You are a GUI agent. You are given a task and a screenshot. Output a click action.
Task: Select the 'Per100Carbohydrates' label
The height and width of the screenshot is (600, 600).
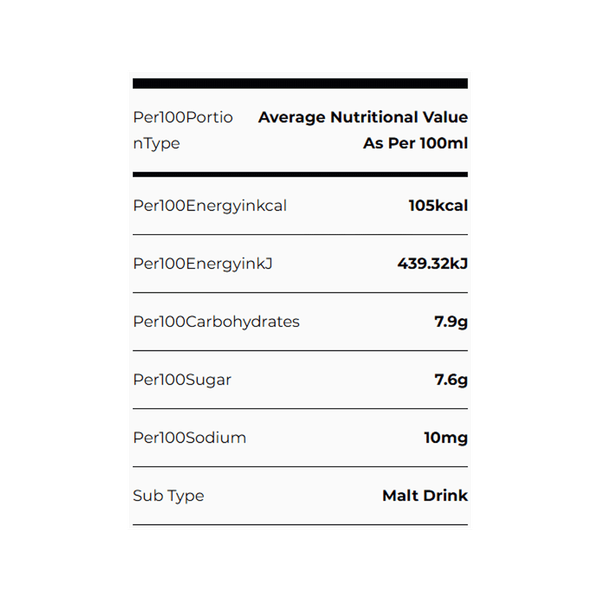[x=216, y=322]
